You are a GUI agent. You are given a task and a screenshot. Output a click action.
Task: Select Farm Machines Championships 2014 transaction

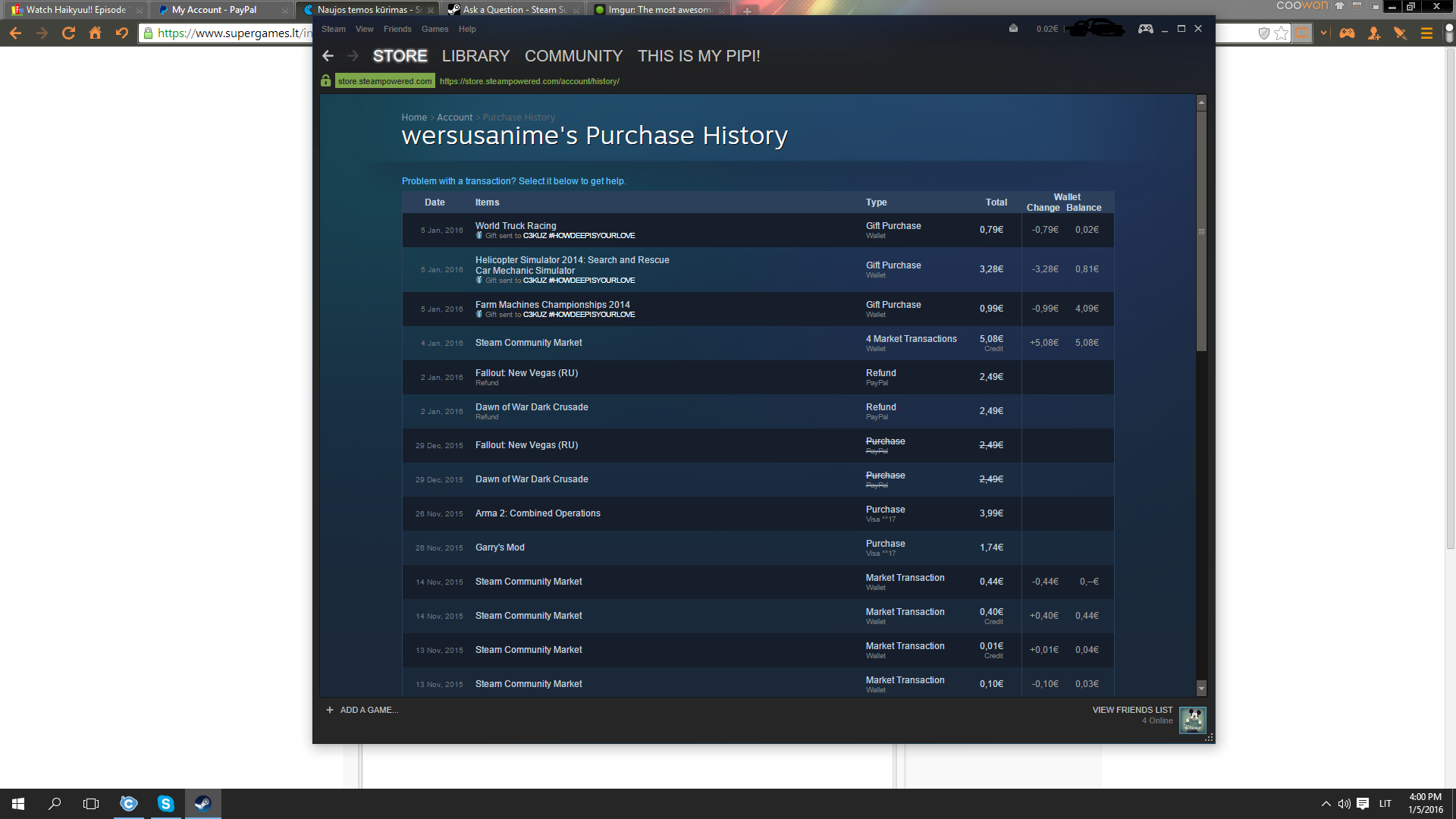click(758, 309)
